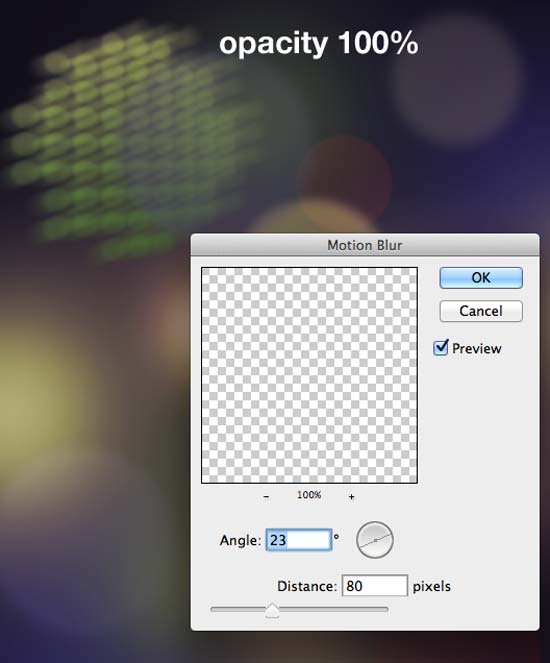Image resolution: width=550 pixels, height=663 pixels.
Task: Click the Distance label text
Action: (307, 586)
